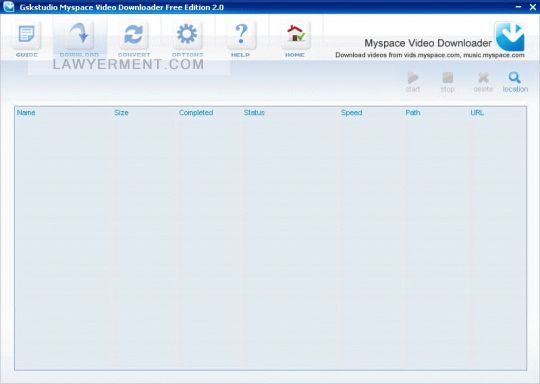Select the Download toolbar icon
Viewport: 540px width, 384px height.
click(79, 36)
